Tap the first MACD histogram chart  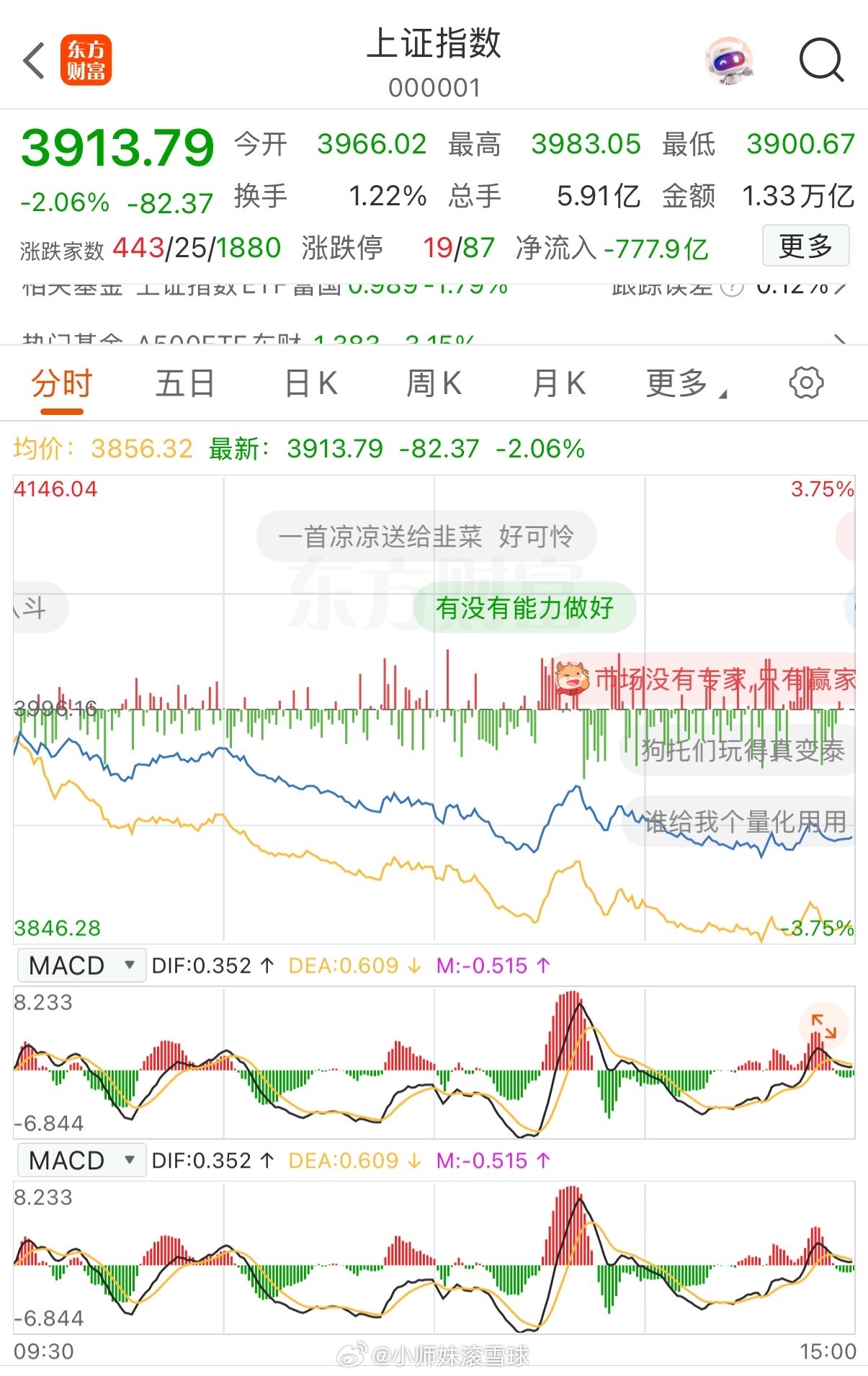tap(434, 1063)
